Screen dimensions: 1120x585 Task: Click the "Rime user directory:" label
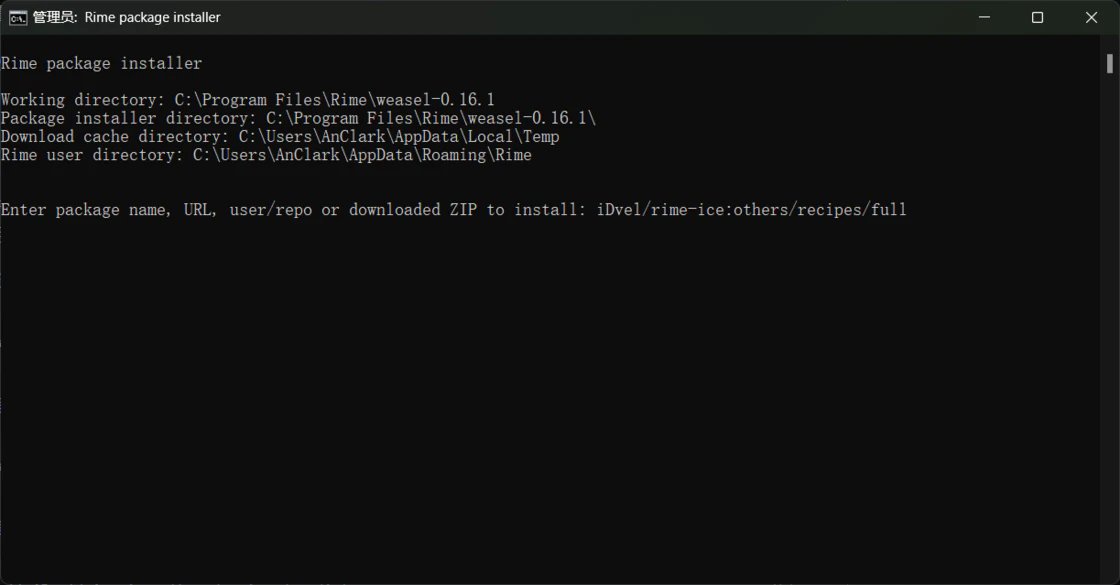pyautogui.click(x=92, y=155)
